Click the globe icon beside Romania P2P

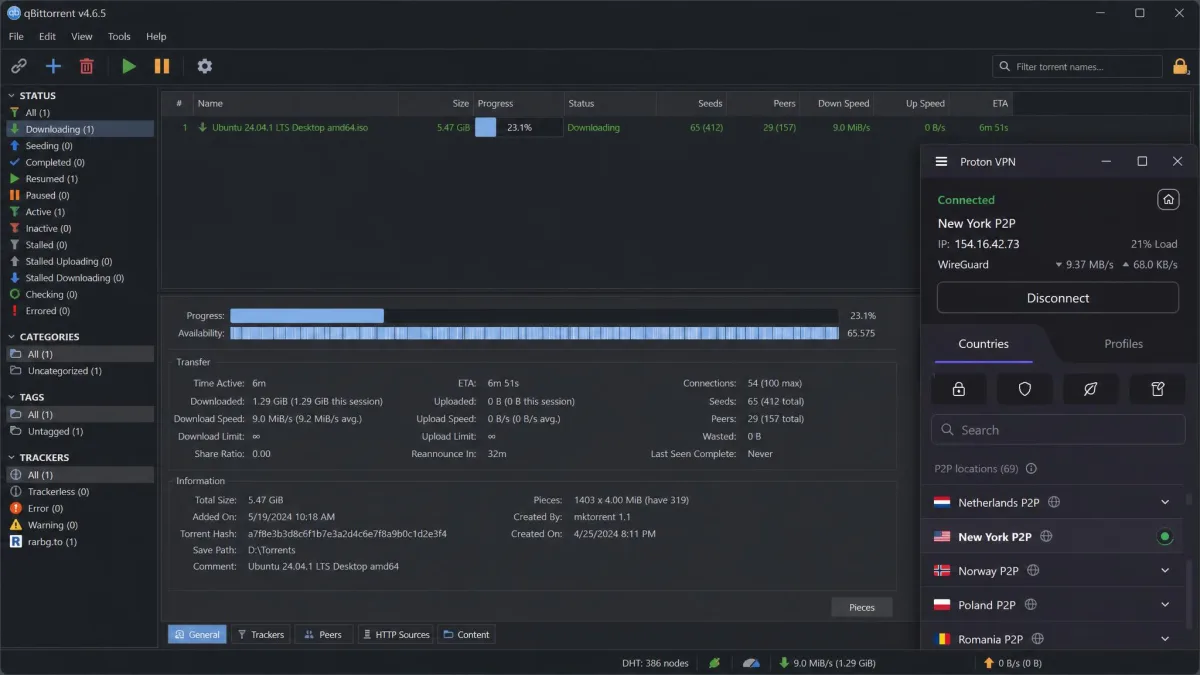(x=1037, y=639)
